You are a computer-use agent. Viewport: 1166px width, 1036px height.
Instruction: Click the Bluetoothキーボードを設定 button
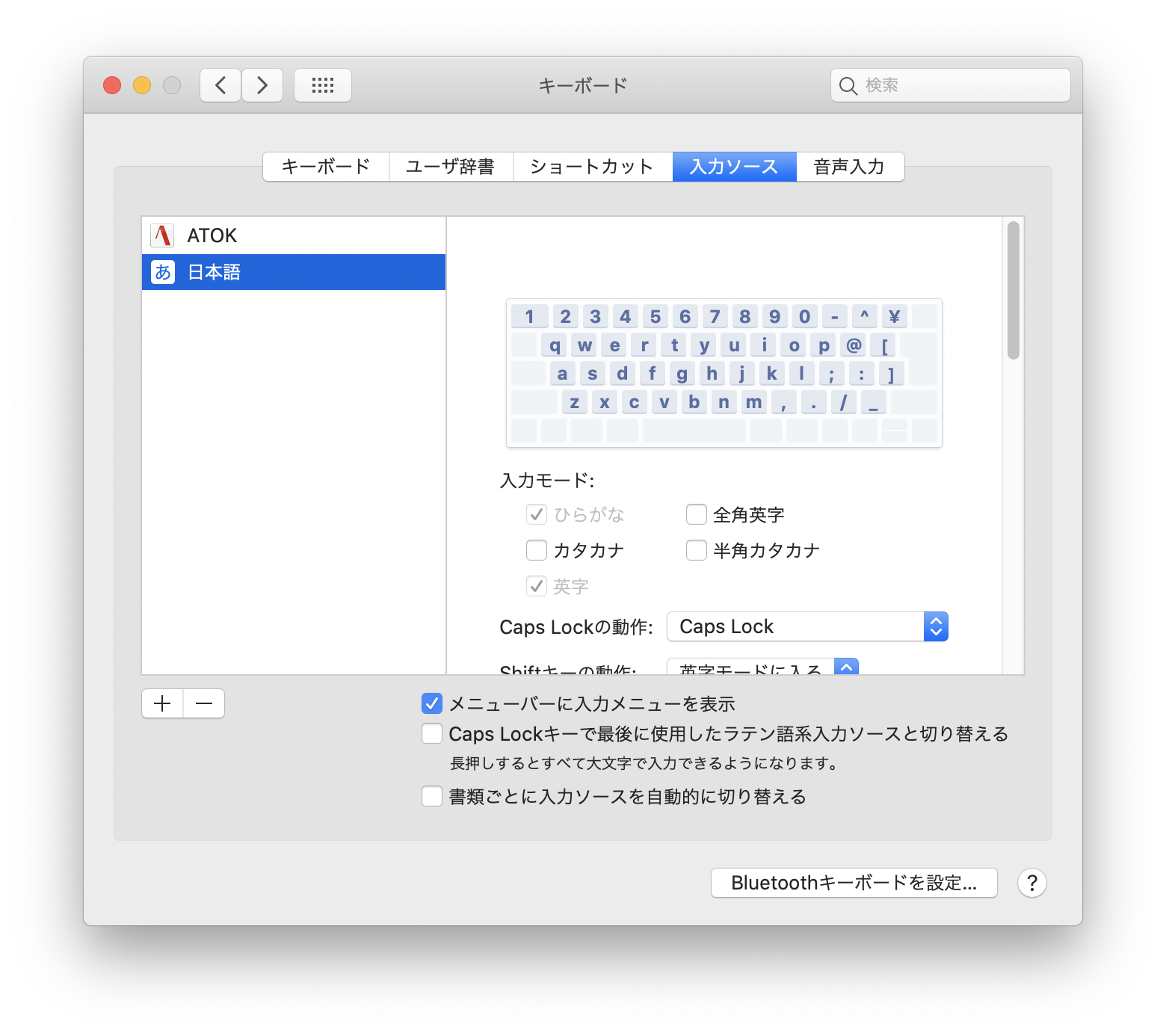point(854,883)
